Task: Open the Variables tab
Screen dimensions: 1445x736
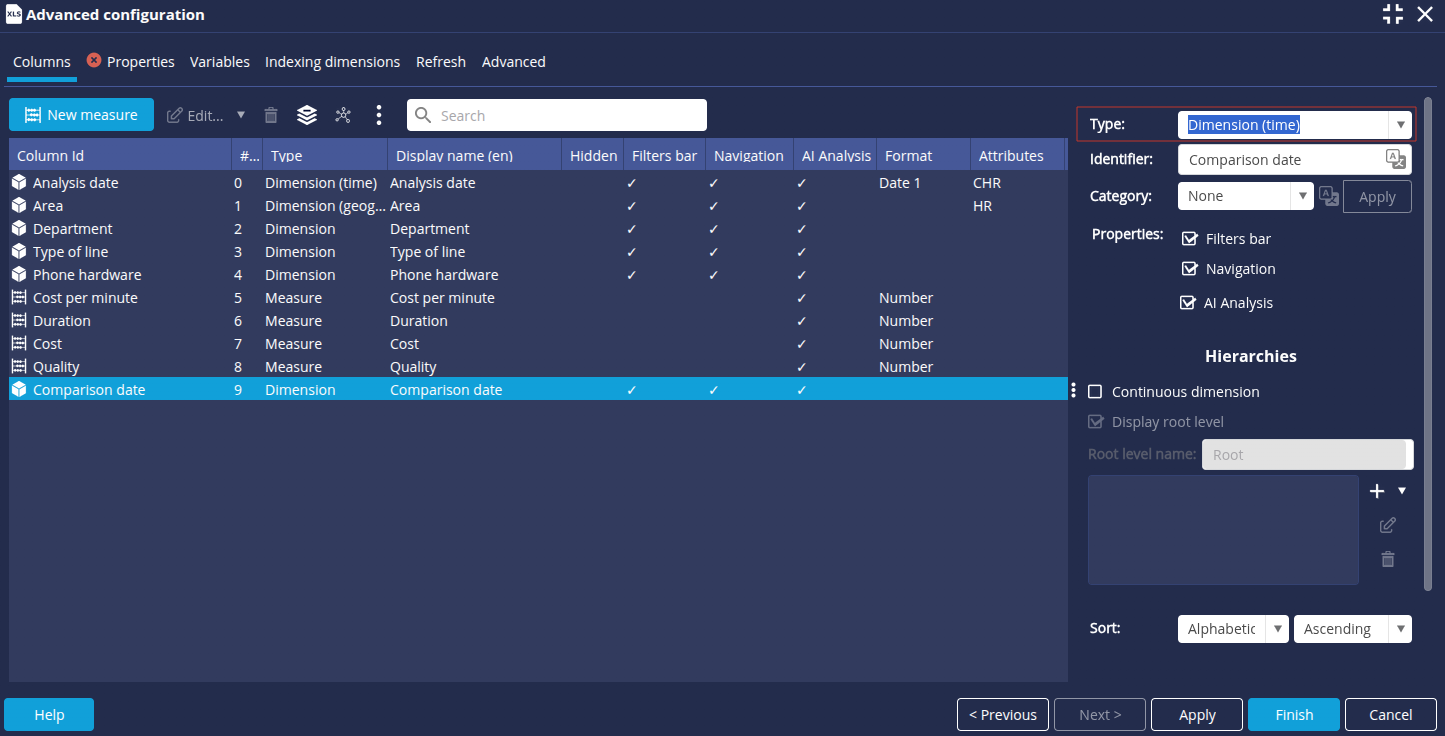Action: 219,62
